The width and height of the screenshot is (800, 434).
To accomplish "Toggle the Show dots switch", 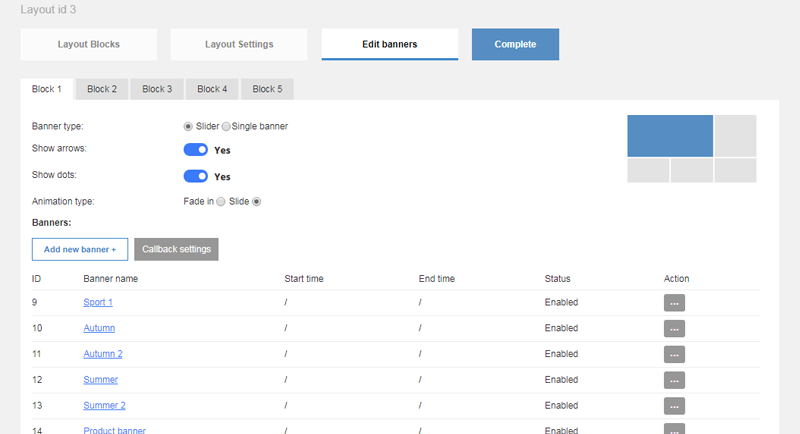I will [195, 176].
